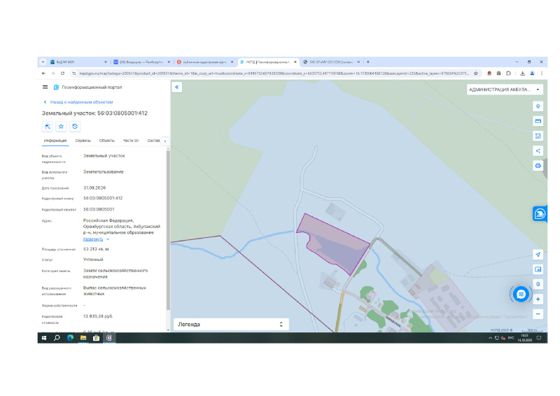The image size is (560, 396).
Task: Click the area value ending кв. м
Action: (x=96, y=249)
